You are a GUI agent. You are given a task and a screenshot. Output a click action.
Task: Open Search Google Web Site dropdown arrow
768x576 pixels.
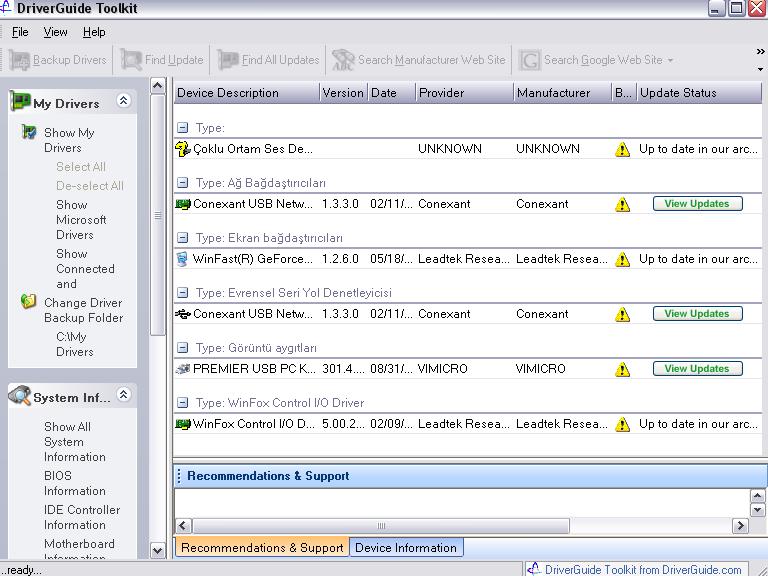point(670,60)
